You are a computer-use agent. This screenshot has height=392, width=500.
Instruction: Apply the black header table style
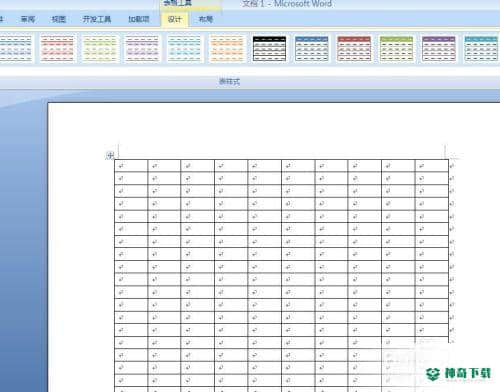269,49
